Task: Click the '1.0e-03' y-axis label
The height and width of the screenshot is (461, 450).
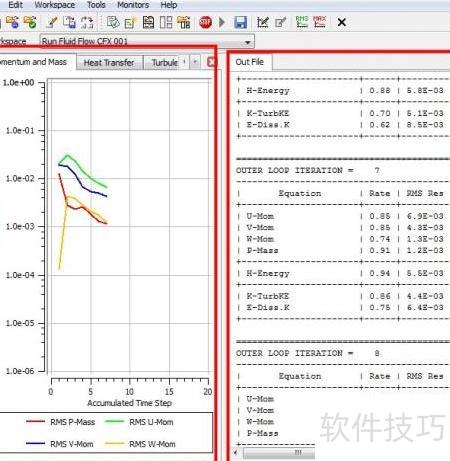Action: pyautogui.click(x=20, y=226)
